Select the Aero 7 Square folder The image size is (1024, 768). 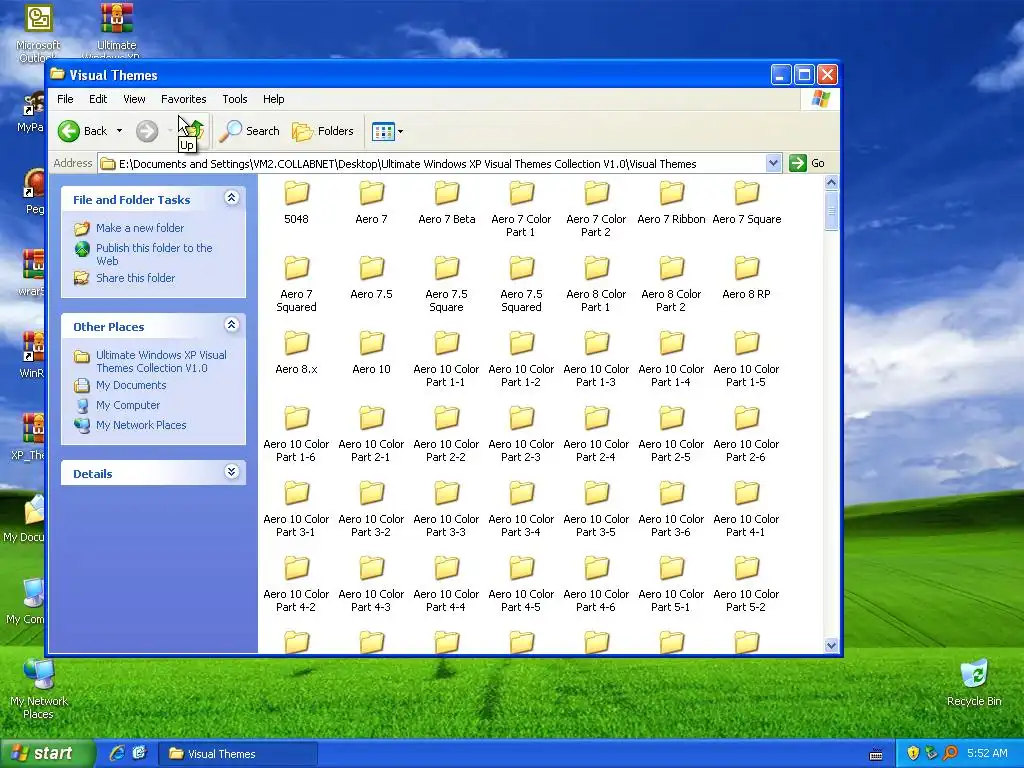tap(746, 203)
